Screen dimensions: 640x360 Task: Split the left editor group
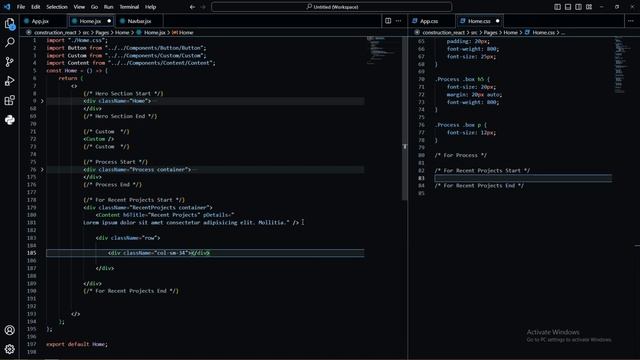(x=388, y=21)
